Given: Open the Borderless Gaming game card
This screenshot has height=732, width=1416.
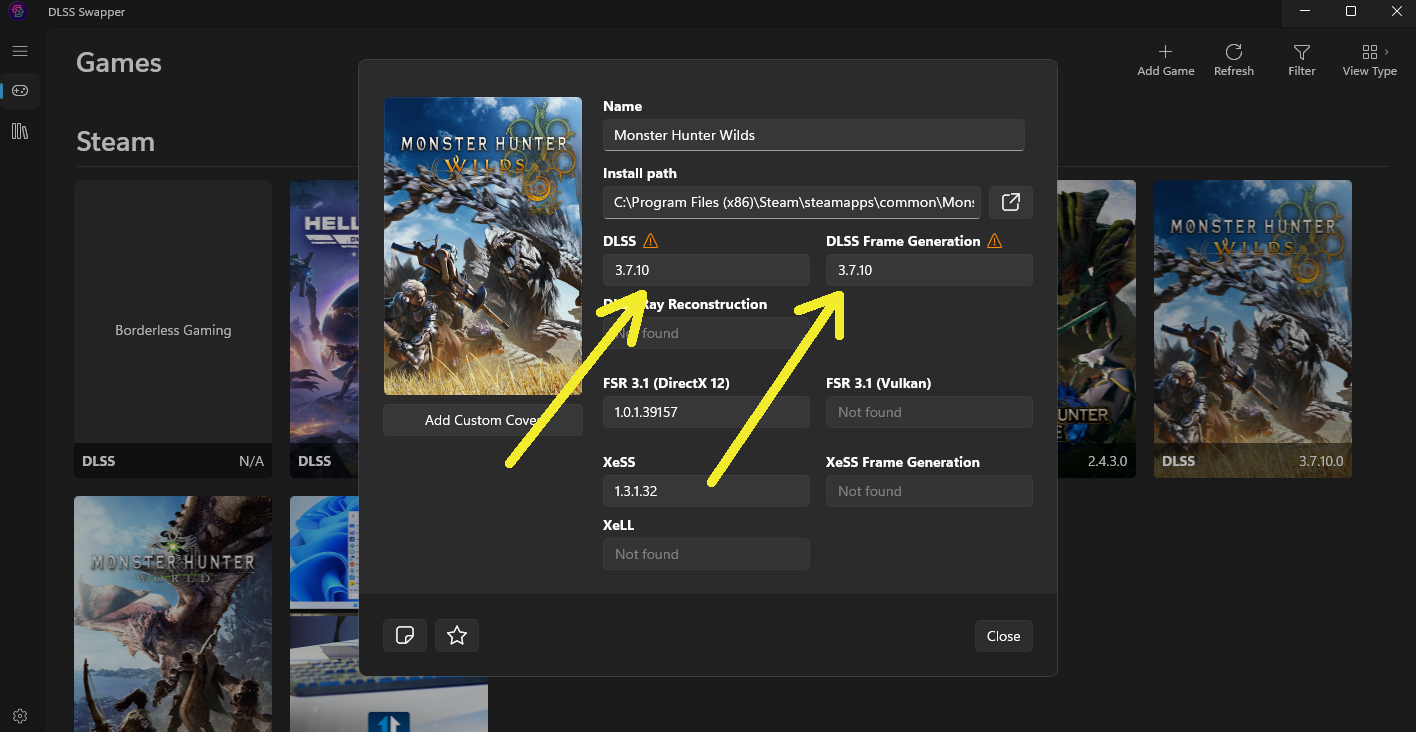Looking at the screenshot, I should click(173, 329).
